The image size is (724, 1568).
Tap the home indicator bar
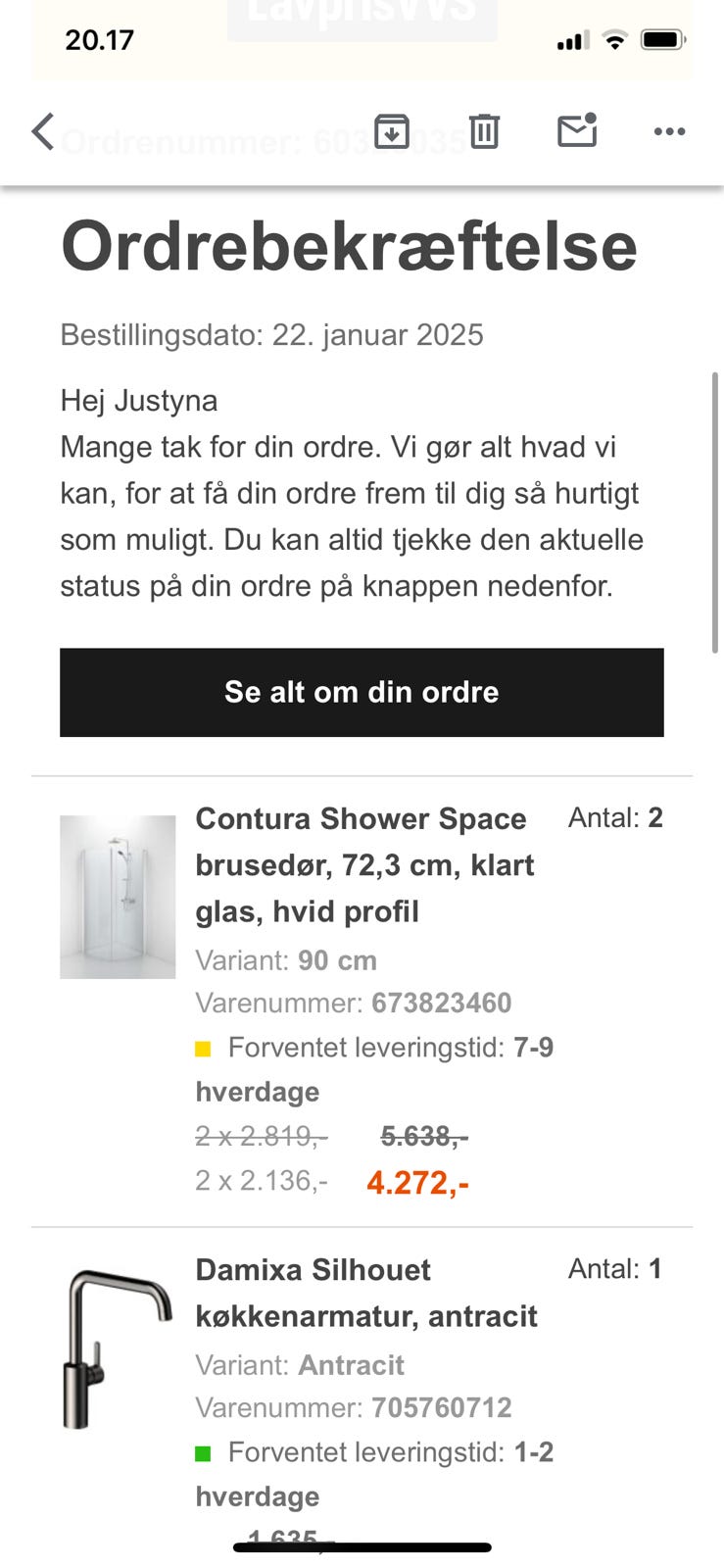362,1548
